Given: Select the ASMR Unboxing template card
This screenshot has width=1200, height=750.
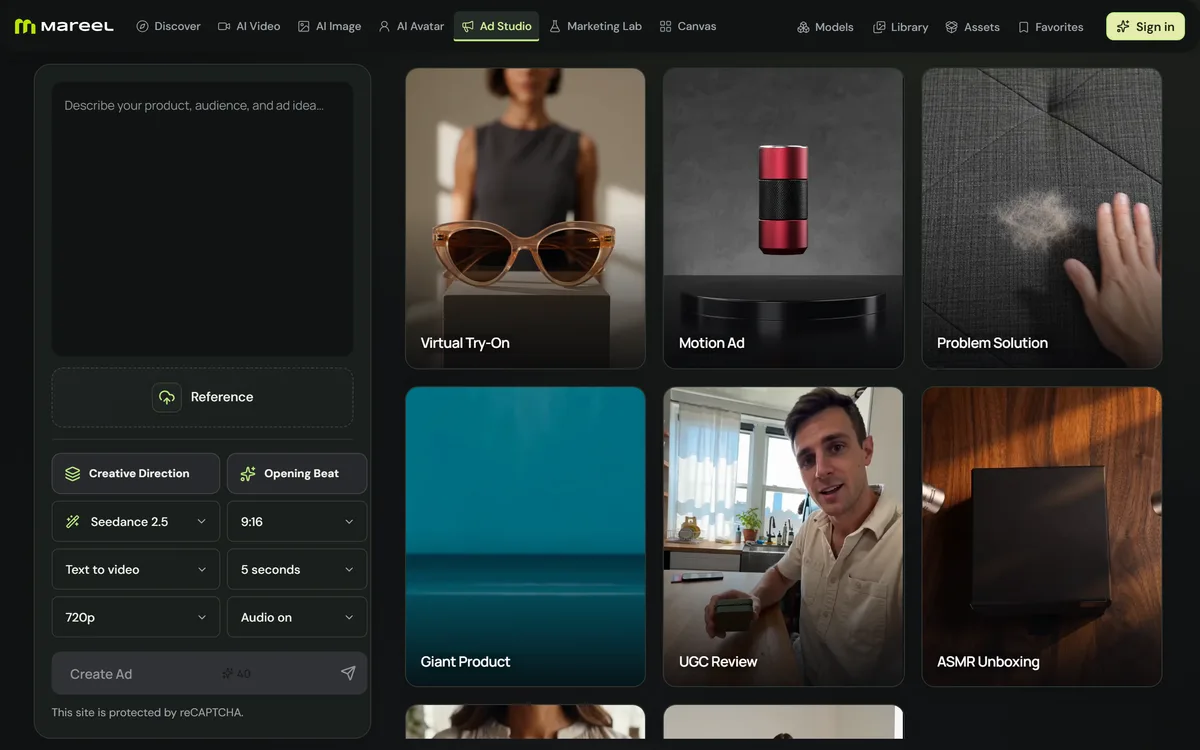Looking at the screenshot, I should (x=1042, y=537).
